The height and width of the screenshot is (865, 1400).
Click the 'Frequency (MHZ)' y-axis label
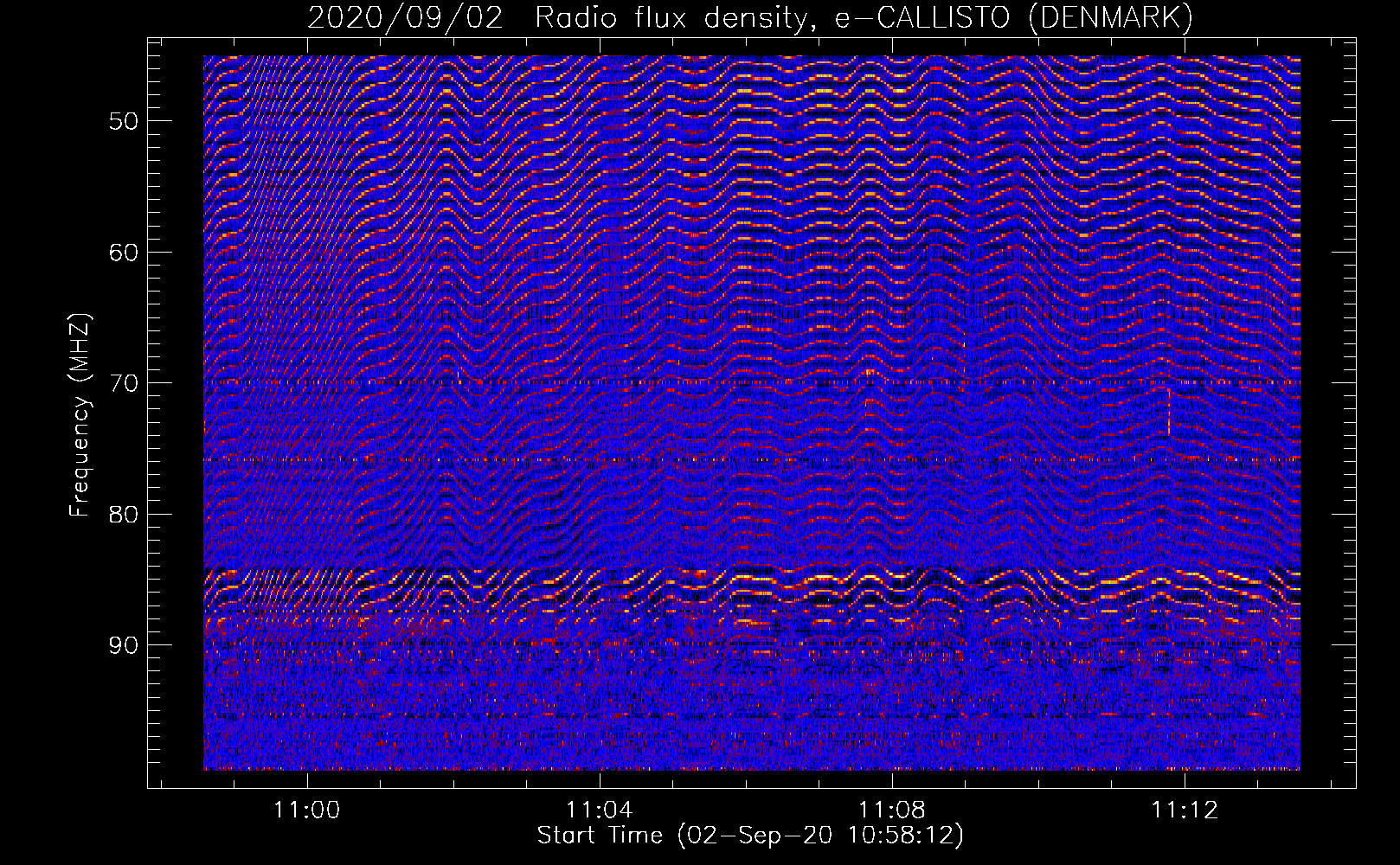point(80,415)
